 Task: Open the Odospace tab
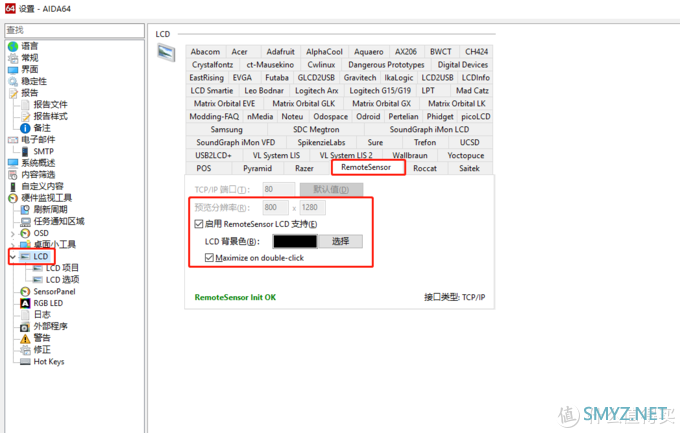point(330,116)
